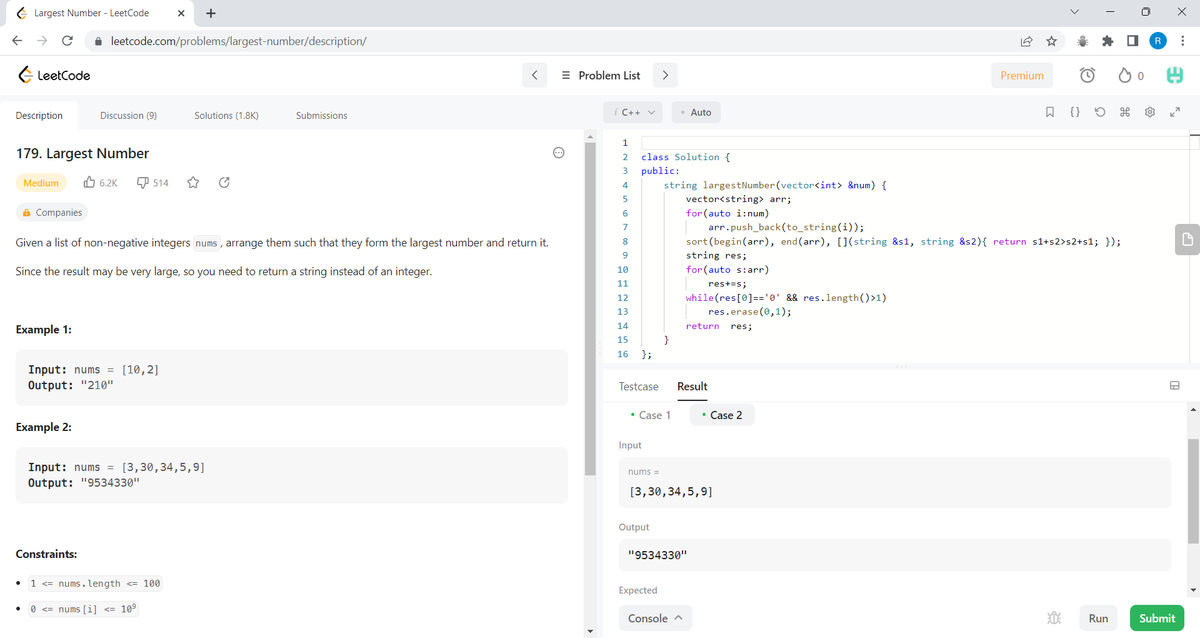Open editor settings gear
Screen dimensions: 1200x638
[x=1149, y=113]
